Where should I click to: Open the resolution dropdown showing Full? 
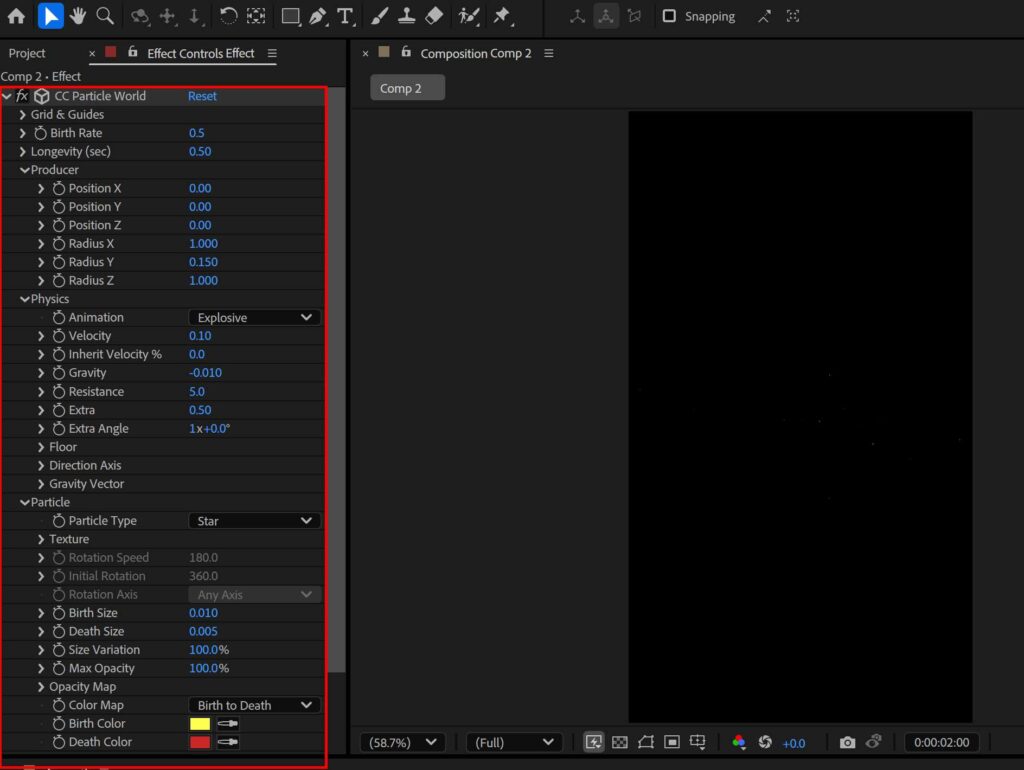click(x=514, y=743)
